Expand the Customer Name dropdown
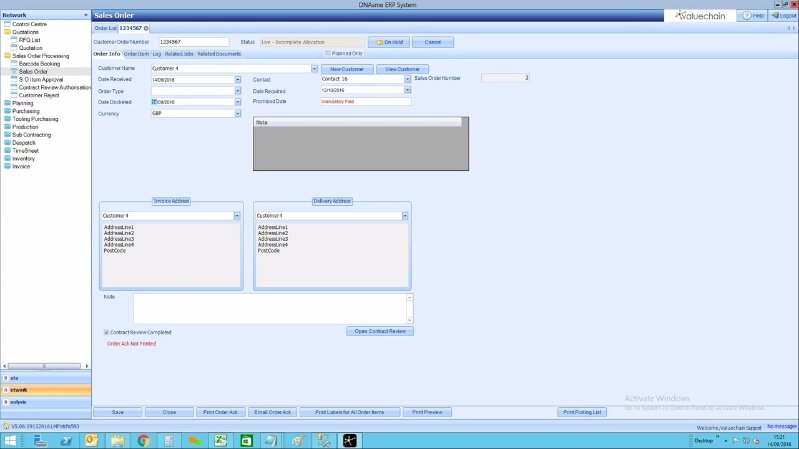This screenshot has width=799, height=449. coord(314,68)
